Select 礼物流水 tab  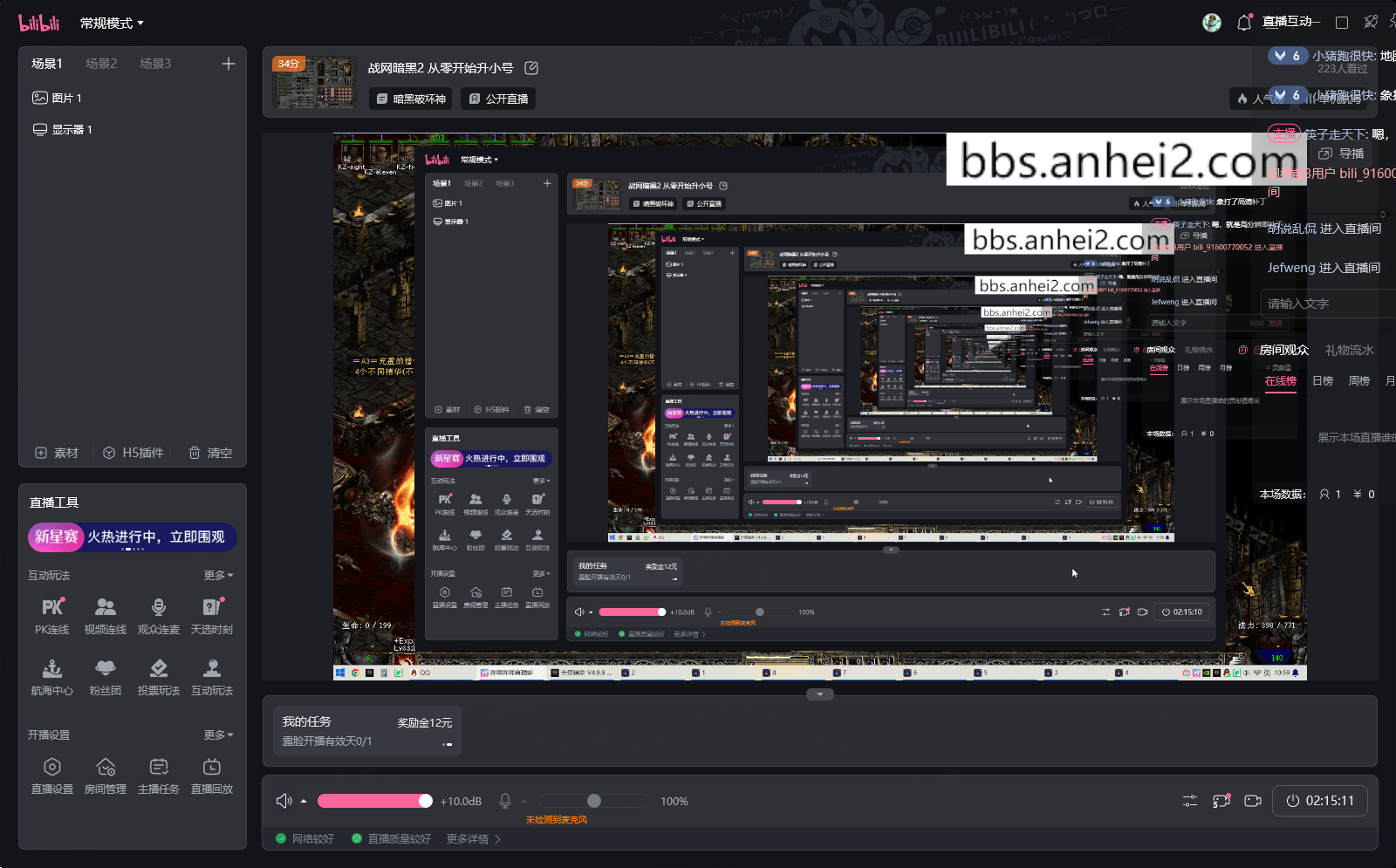[1350, 350]
